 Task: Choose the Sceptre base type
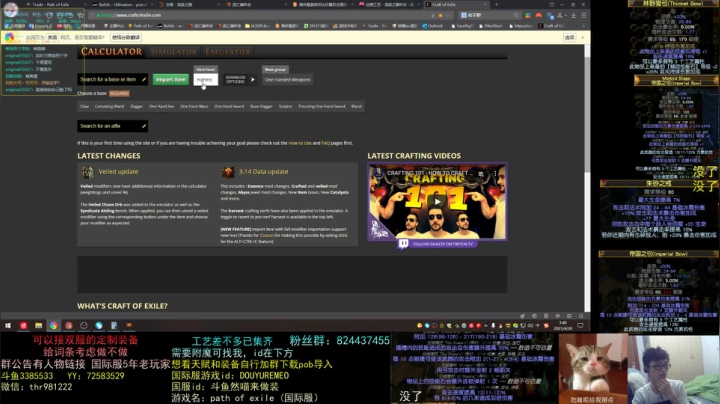(x=285, y=107)
